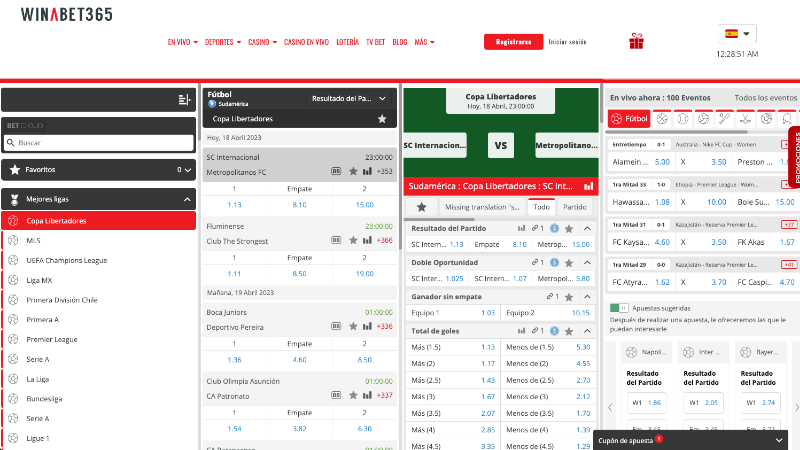
Task: Open statistics chart in red match header
Action: [588, 186]
